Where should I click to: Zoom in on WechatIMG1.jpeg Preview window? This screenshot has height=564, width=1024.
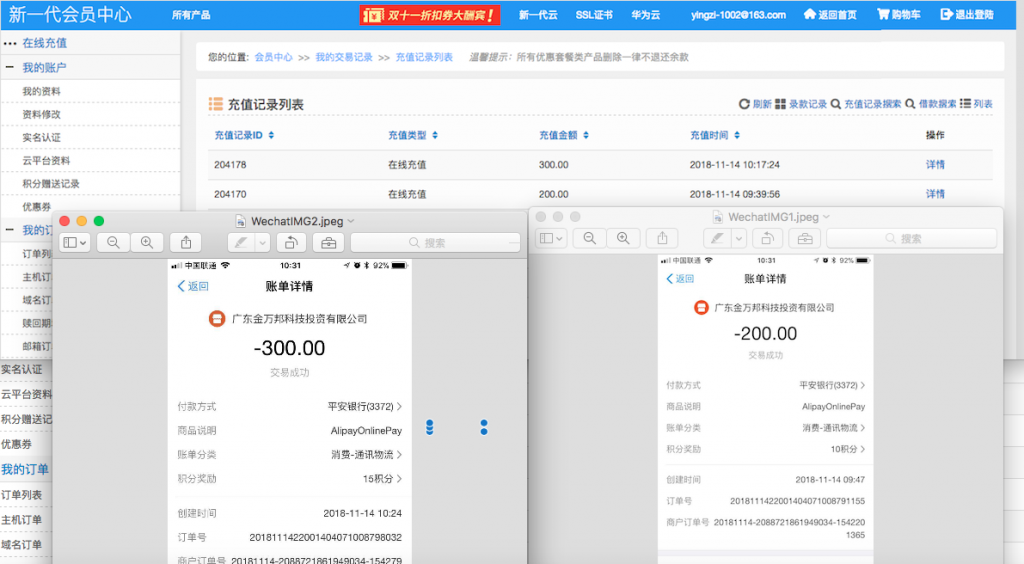point(623,238)
